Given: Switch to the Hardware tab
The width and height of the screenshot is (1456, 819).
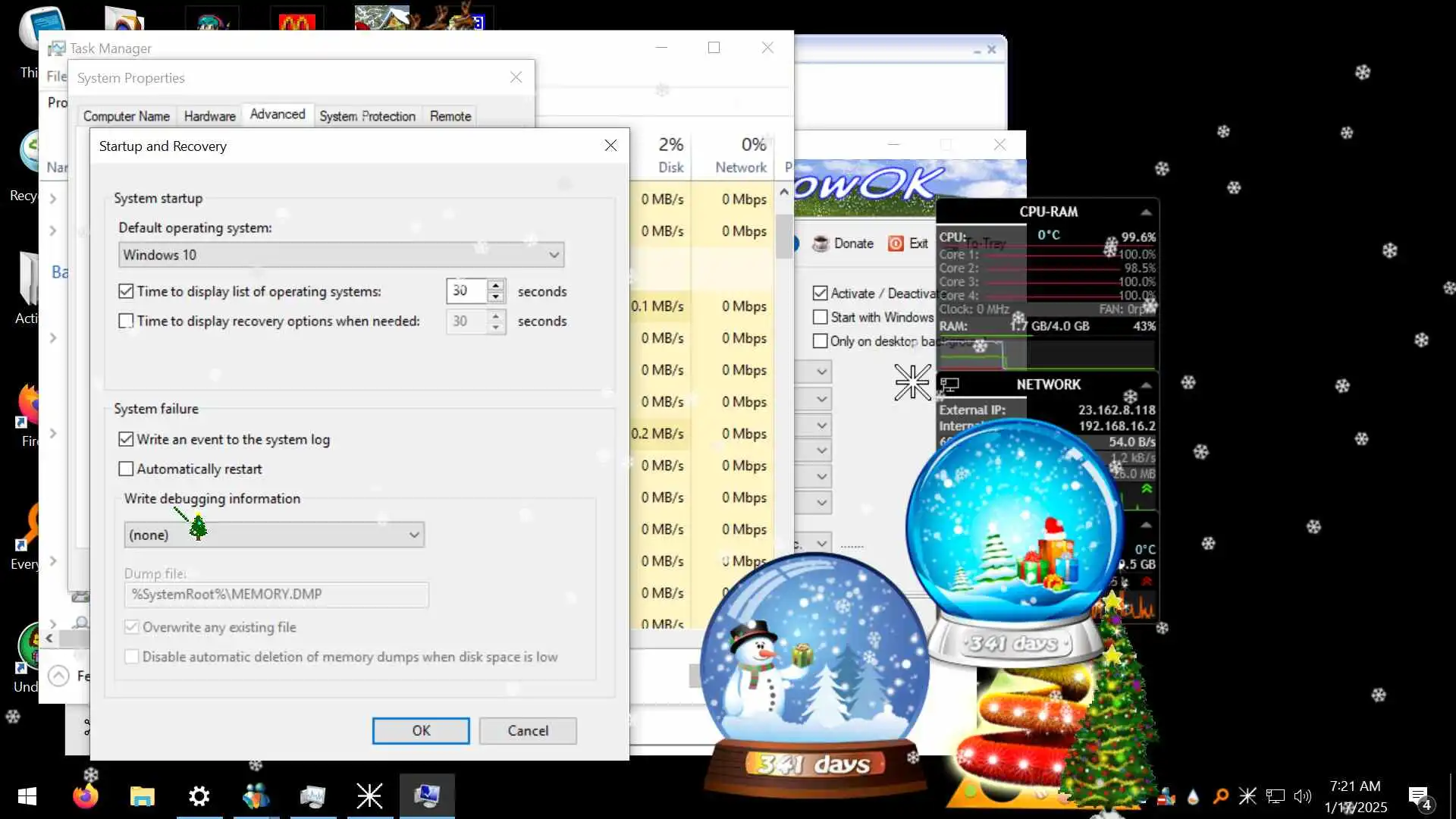Looking at the screenshot, I should click(209, 116).
